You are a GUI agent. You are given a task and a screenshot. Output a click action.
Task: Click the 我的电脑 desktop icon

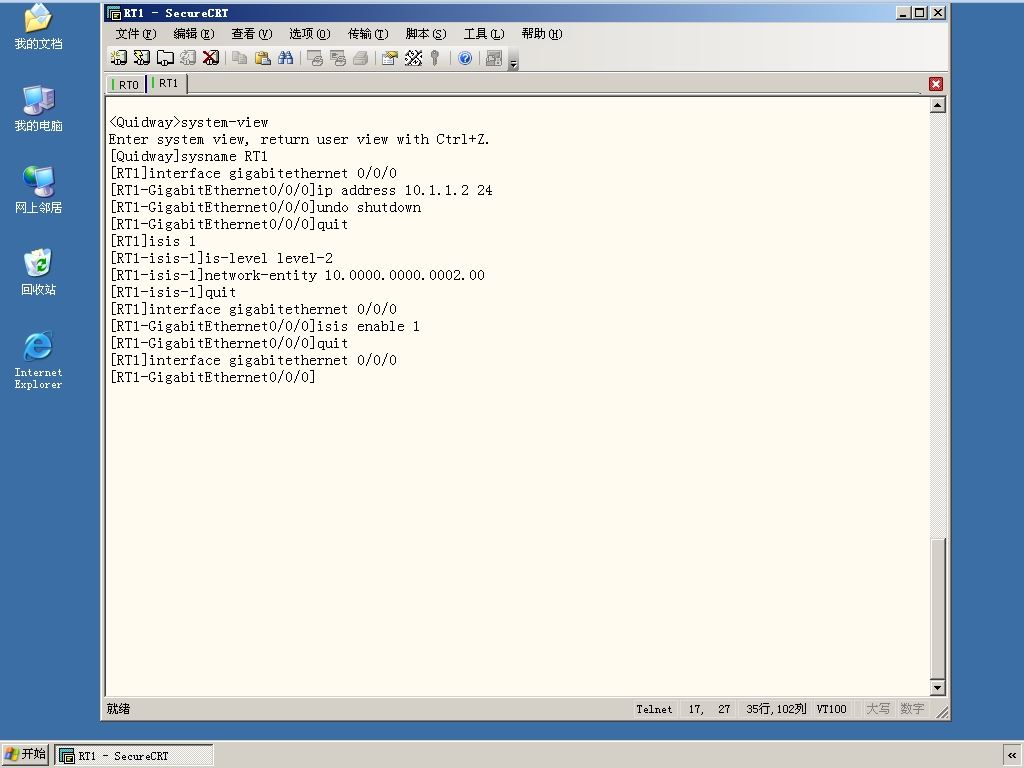point(39,108)
